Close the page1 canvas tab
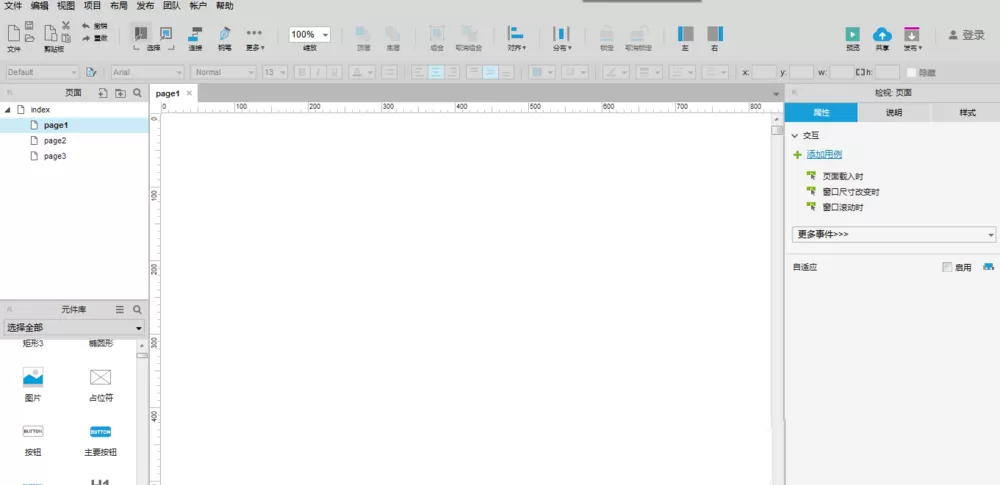Image resolution: width=1000 pixels, height=485 pixels. (x=189, y=93)
